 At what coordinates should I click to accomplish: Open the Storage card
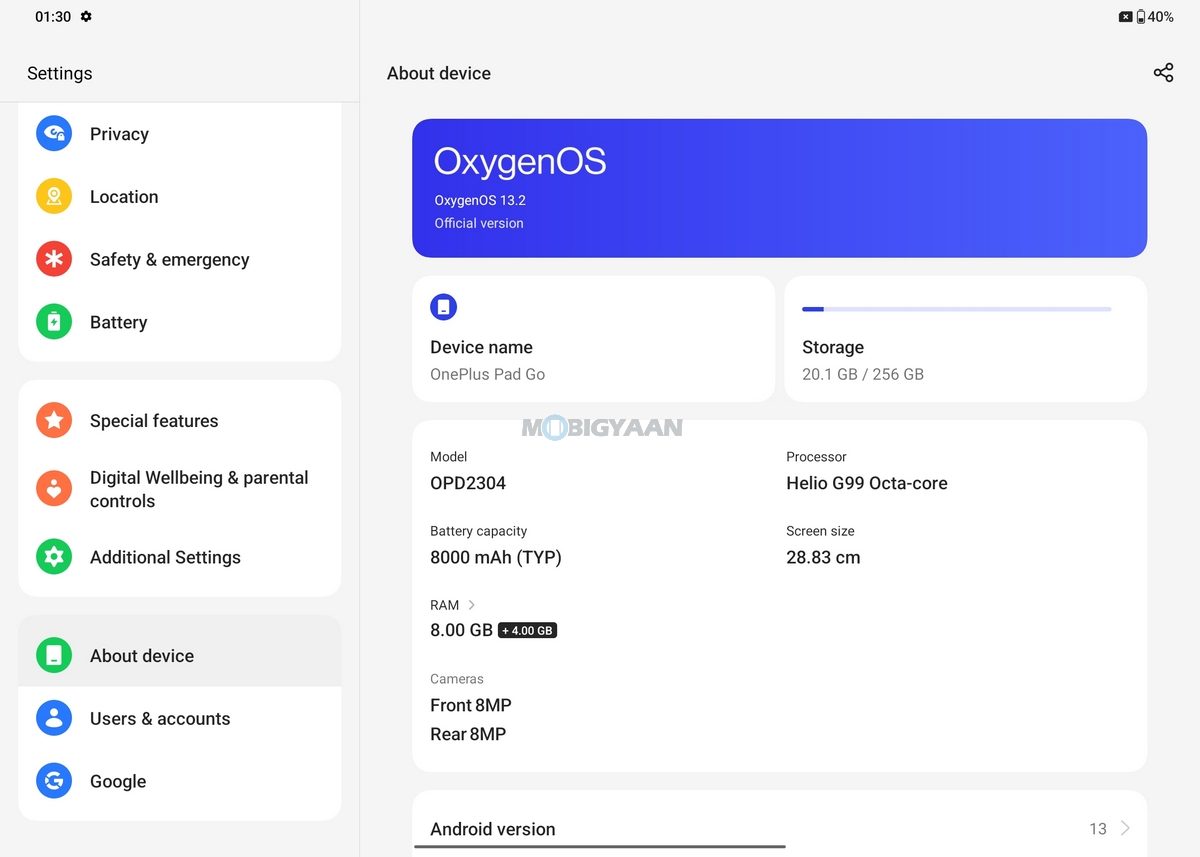[965, 339]
